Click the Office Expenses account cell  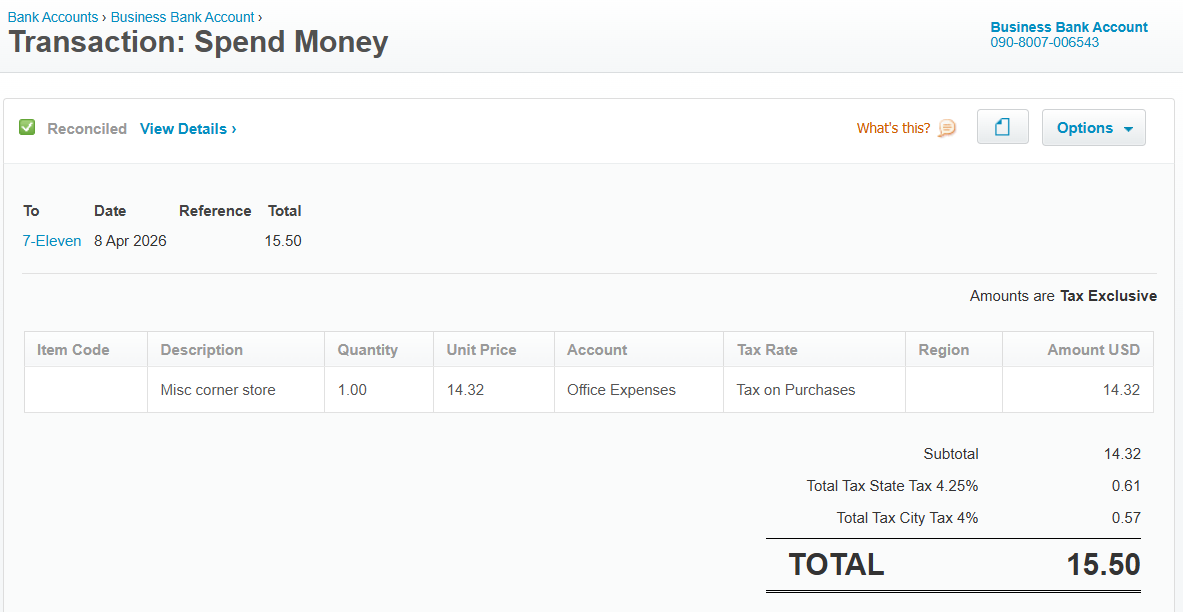[639, 390]
